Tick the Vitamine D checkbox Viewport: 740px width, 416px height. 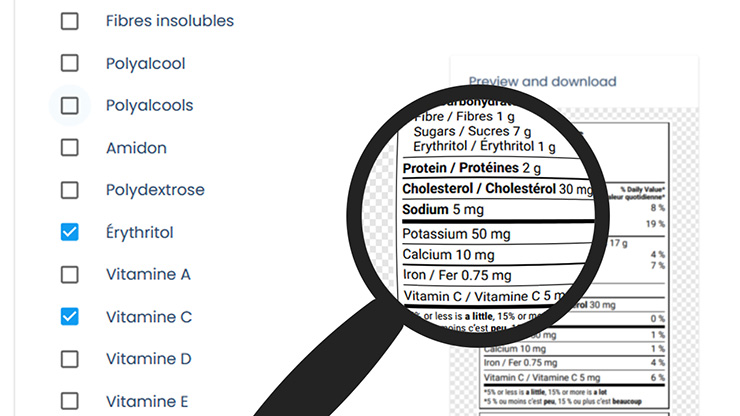pos(69,359)
